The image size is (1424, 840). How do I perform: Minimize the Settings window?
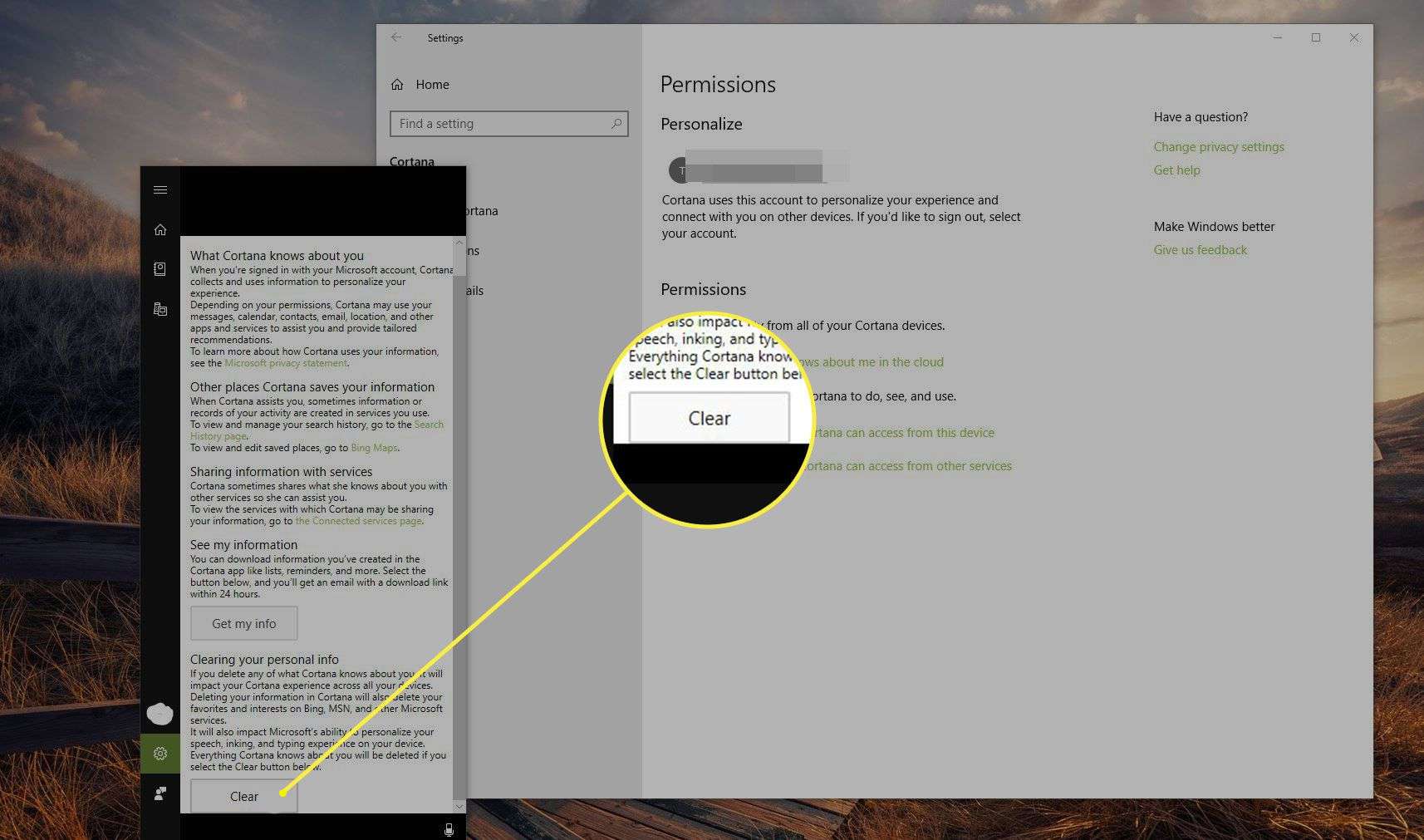pyautogui.click(x=1278, y=37)
